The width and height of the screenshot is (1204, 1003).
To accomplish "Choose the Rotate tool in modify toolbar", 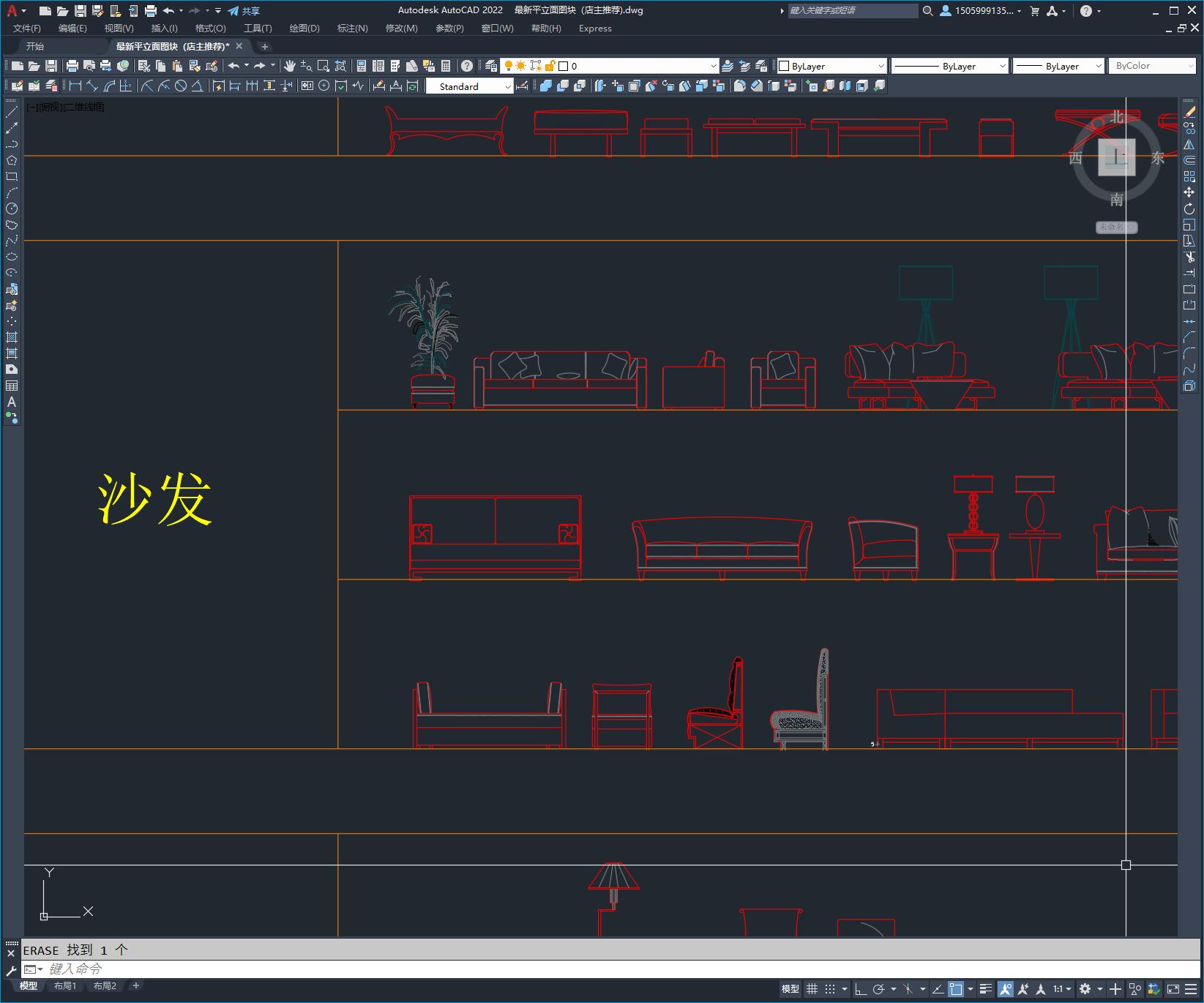I will [x=1189, y=209].
